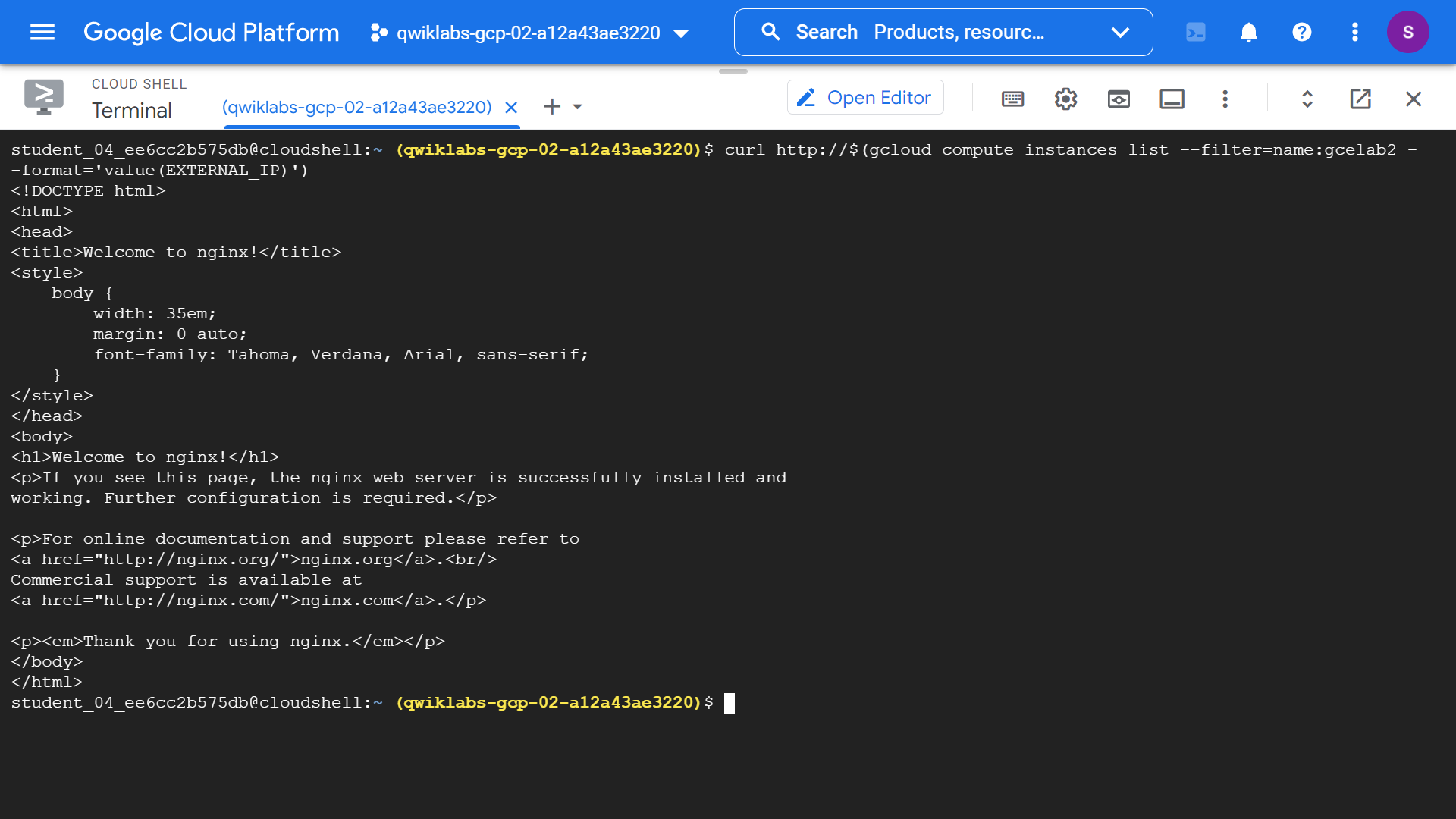1456x819 pixels.
Task: Click the Open Editor button
Action: (865, 98)
